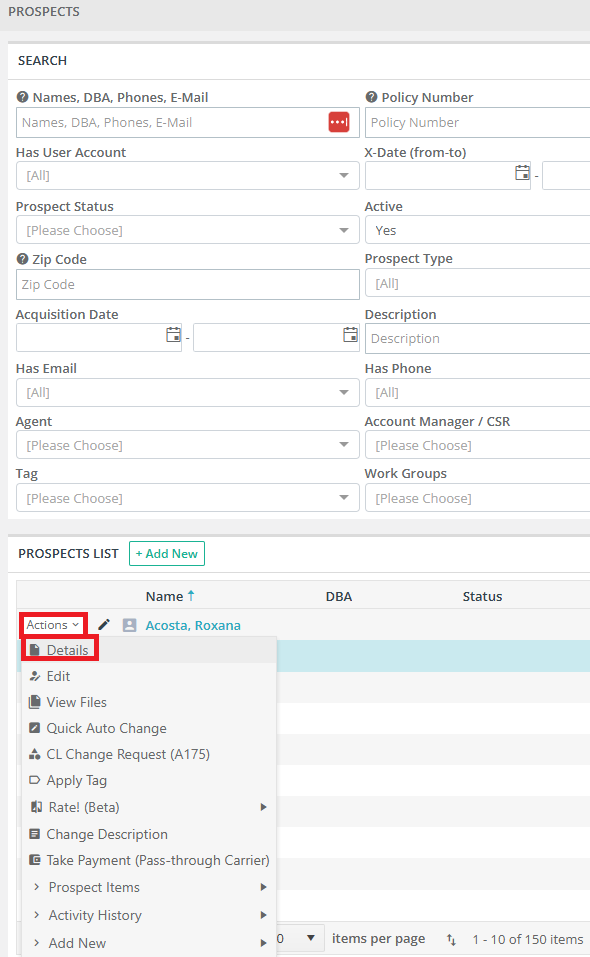Open the Agent dropdown list

click(x=187, y=446)
